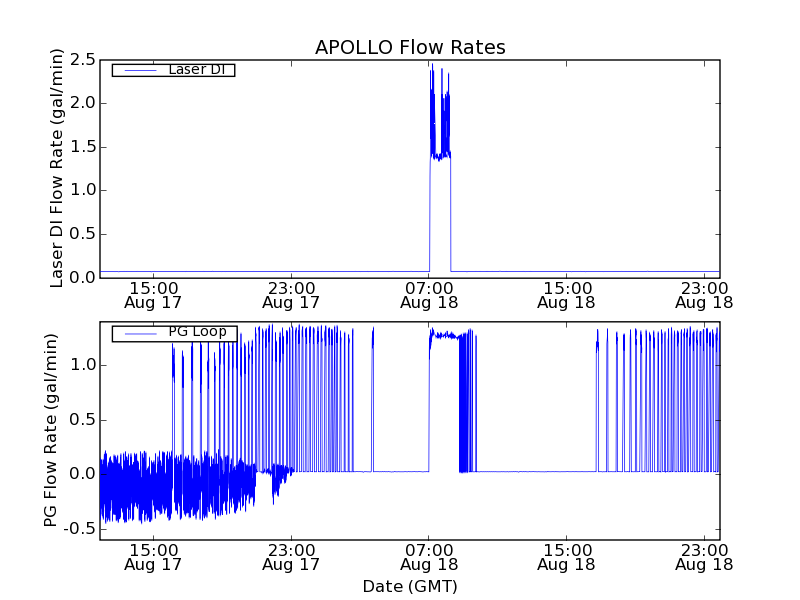Click the 0.0 tick label on top plot
This screenshot has height=600, width=800.
point(83,278)
